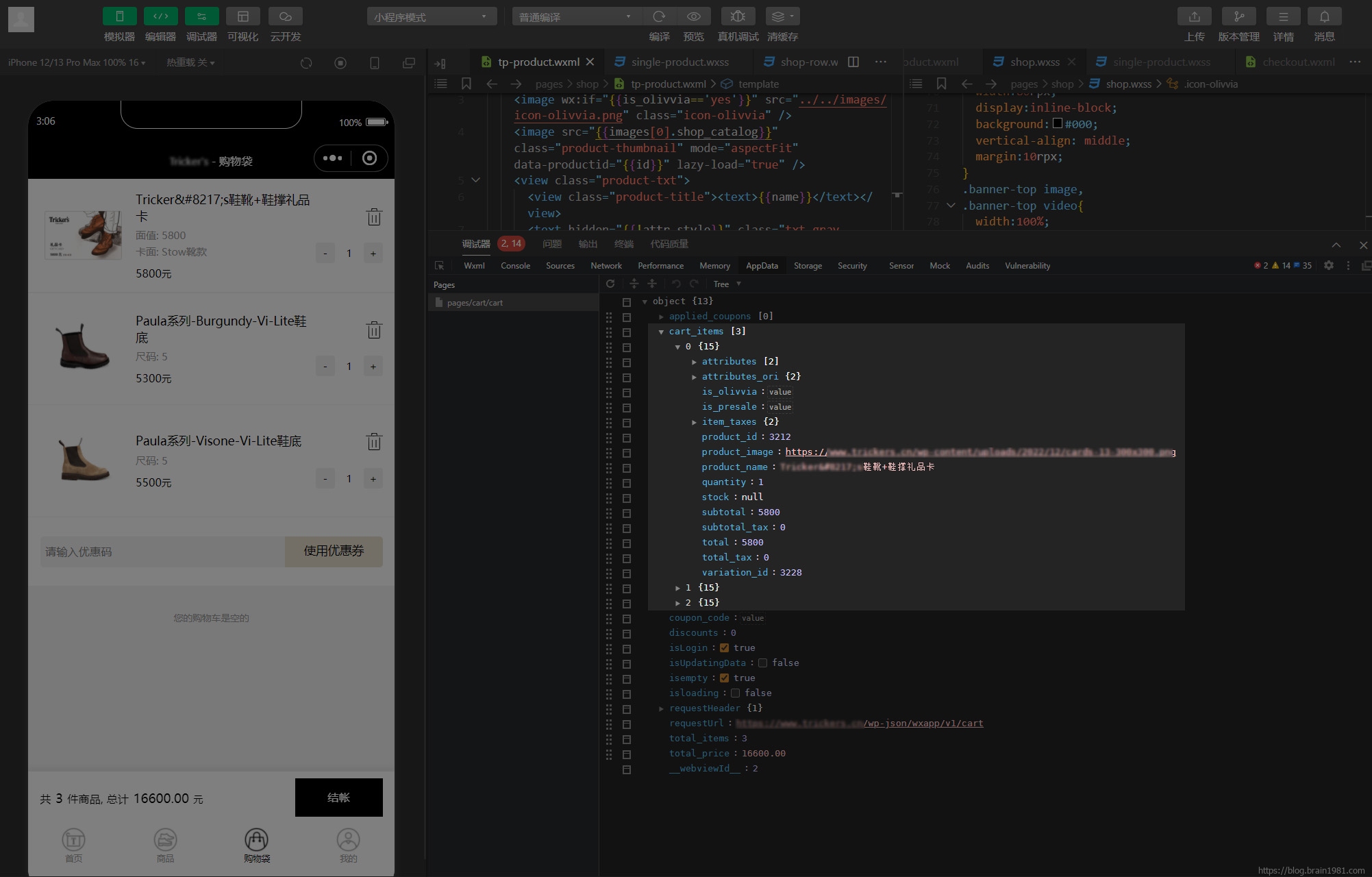
Task: Expand cart item 1 {15} node
Action: 677,588
